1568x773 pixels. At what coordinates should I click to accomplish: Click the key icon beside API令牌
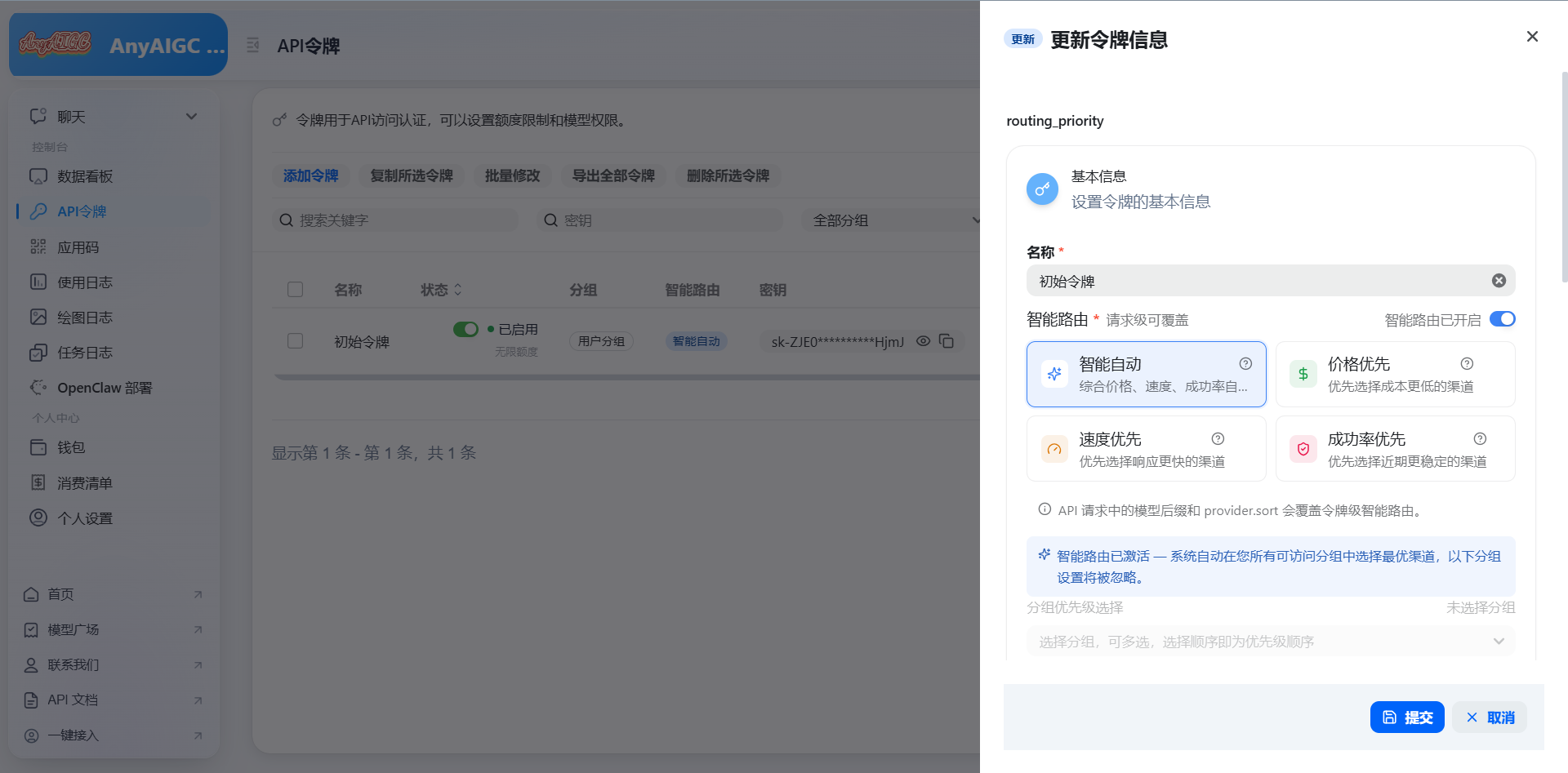(x=38, y=211)
